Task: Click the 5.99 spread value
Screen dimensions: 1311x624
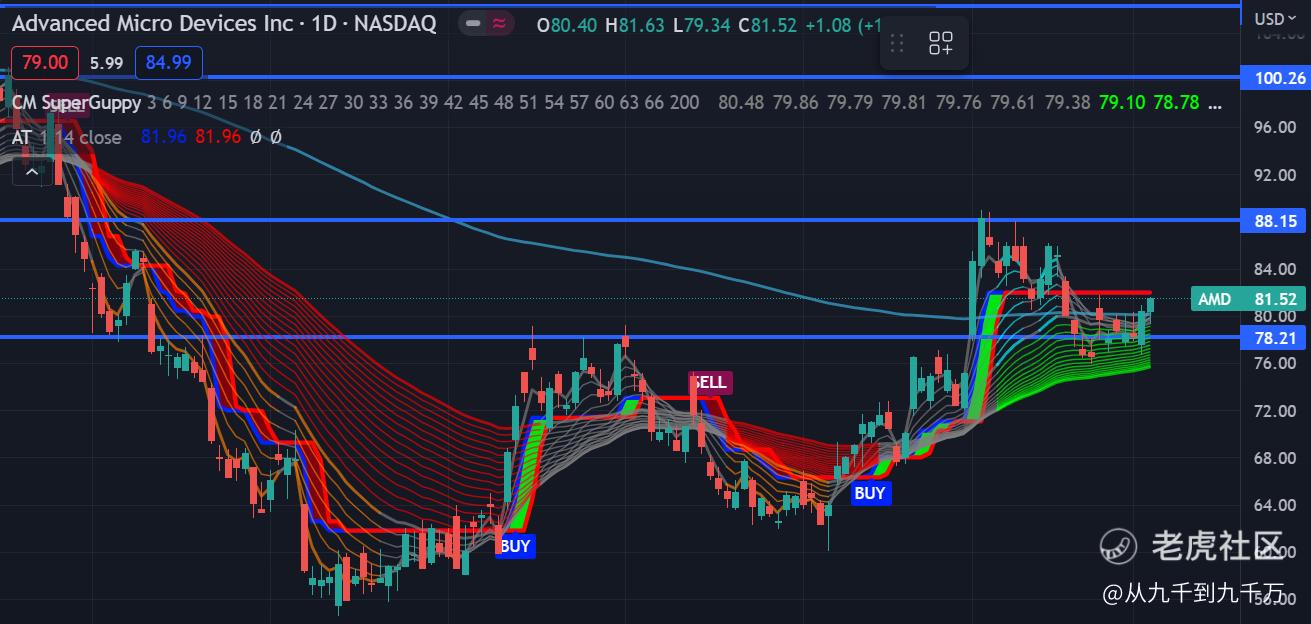Action: tap(106, 63)
